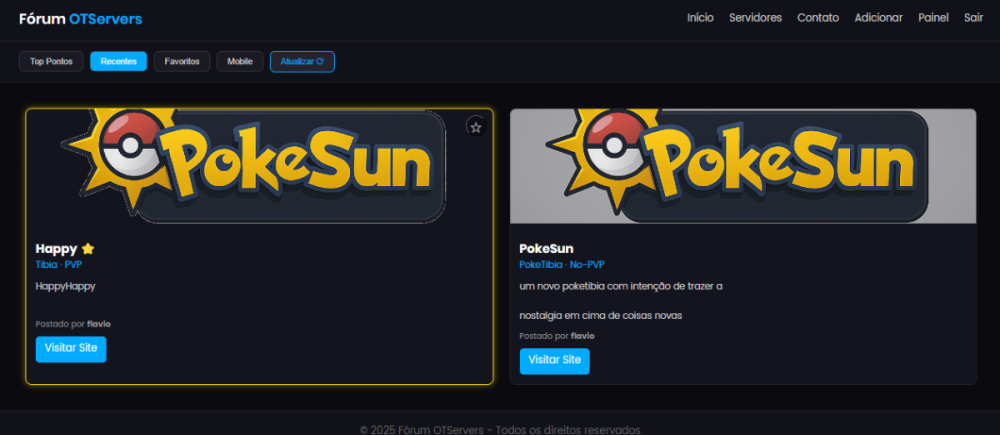Toggle the favorite star on Happy card
Screen dimensions: 1000x435
click(476, 127)
